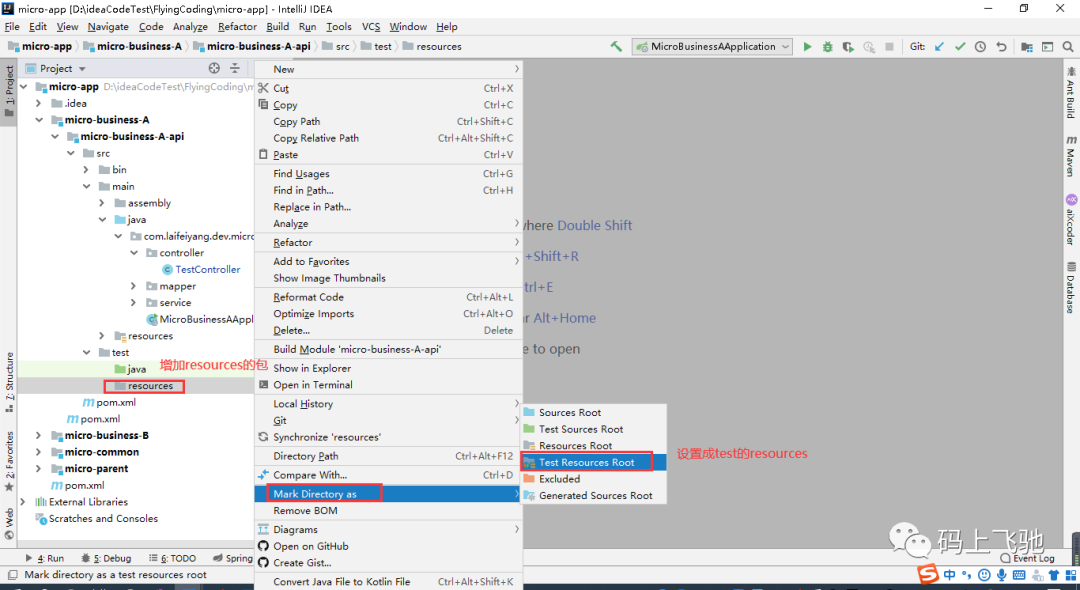Open the Structure tool window tab
This screenshot has height=590, width=1080.
tap(9, 382)
